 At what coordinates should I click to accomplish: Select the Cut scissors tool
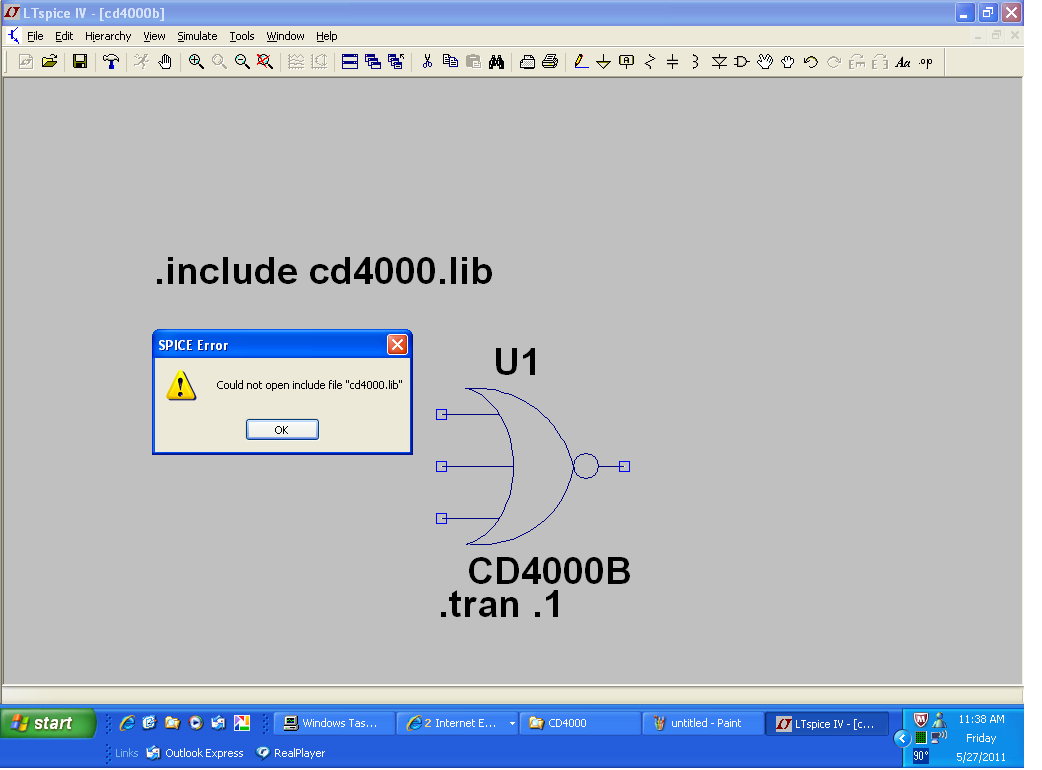(427, 62)
